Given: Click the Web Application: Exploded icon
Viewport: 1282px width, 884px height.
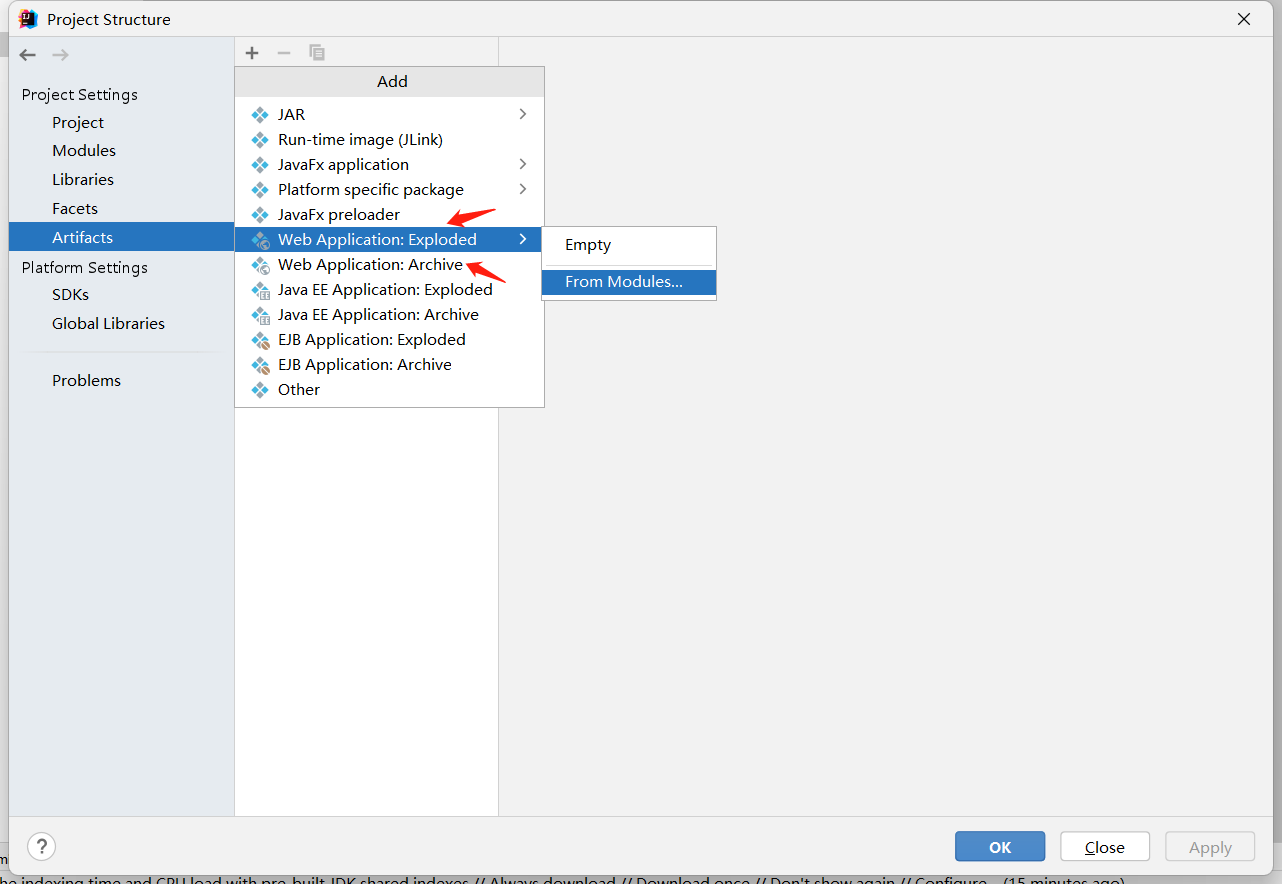Looking at the screenshot, I should [260, 240].
